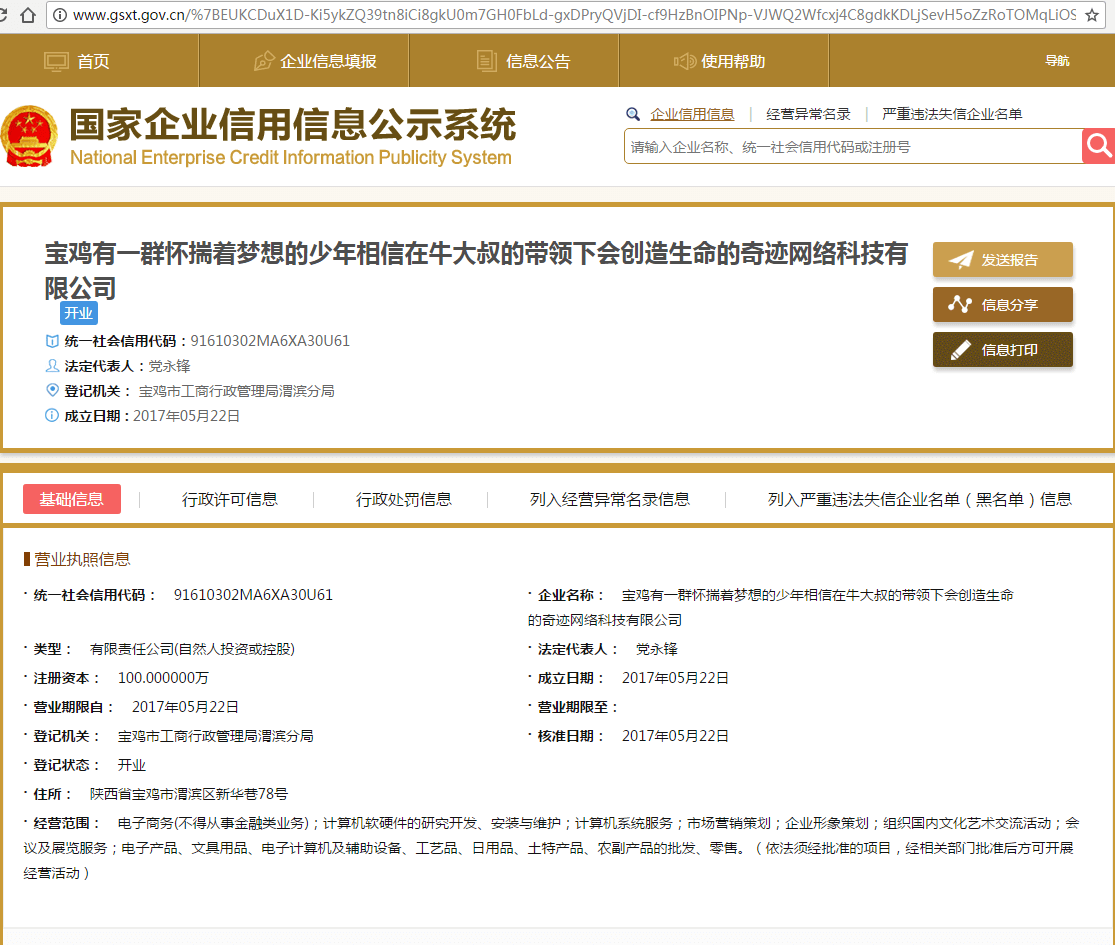The width and height of the screenshot is (1115, 945).
Task: Click site info icon in address bar
Action: (60, 15)
